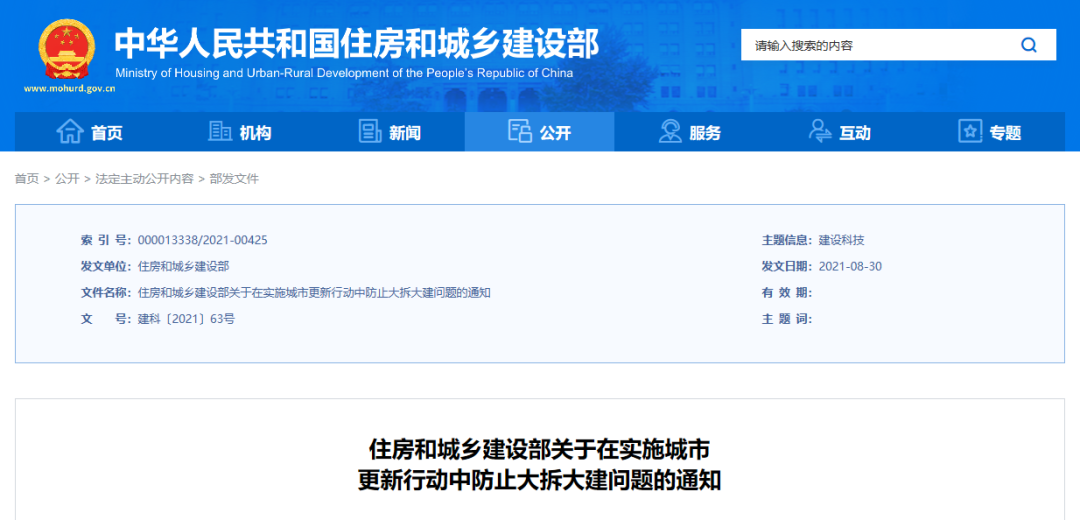Go to 公开 in the breadcrumb
This screenshot has width=1080, height=520.
click(68, 179)
